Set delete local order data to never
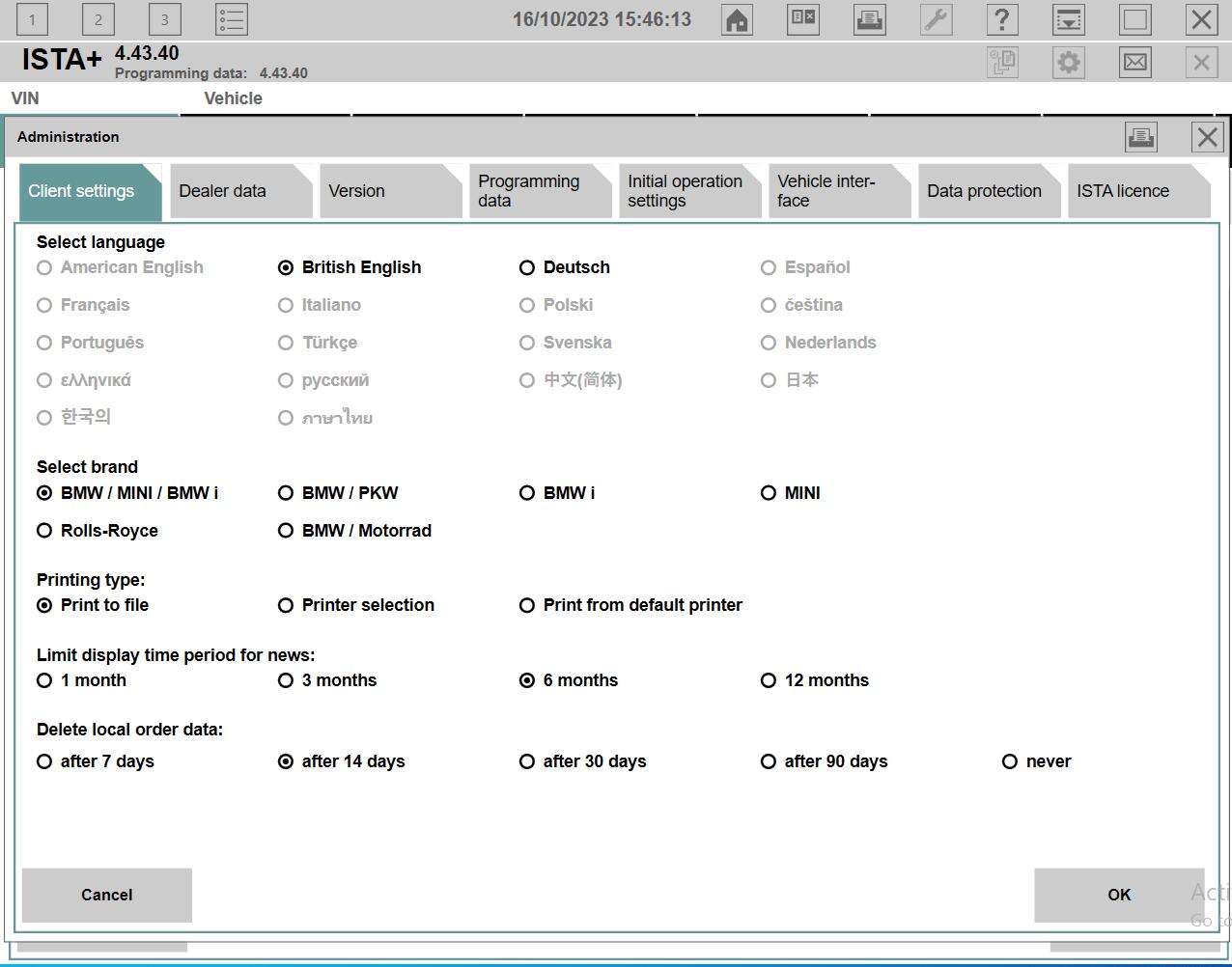The width and height of the screenshot is (1232, 967). (x=1037, y=761)
